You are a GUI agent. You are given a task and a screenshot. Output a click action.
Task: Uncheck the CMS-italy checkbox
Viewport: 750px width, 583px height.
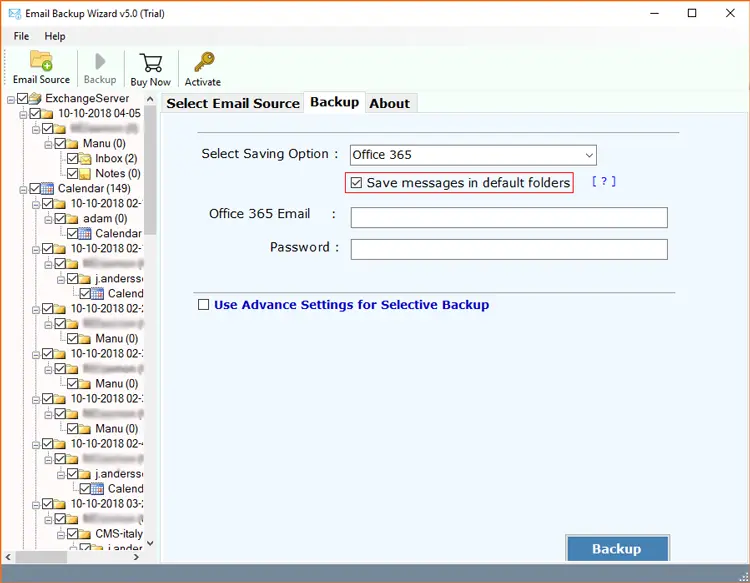click(73, 533)
